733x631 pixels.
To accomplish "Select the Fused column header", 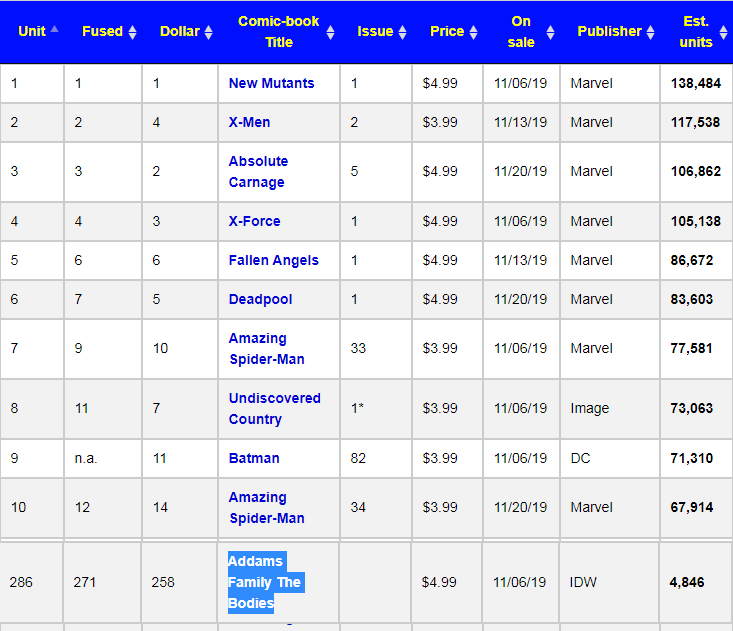I will pyautogui.click(x=102, y=31).
